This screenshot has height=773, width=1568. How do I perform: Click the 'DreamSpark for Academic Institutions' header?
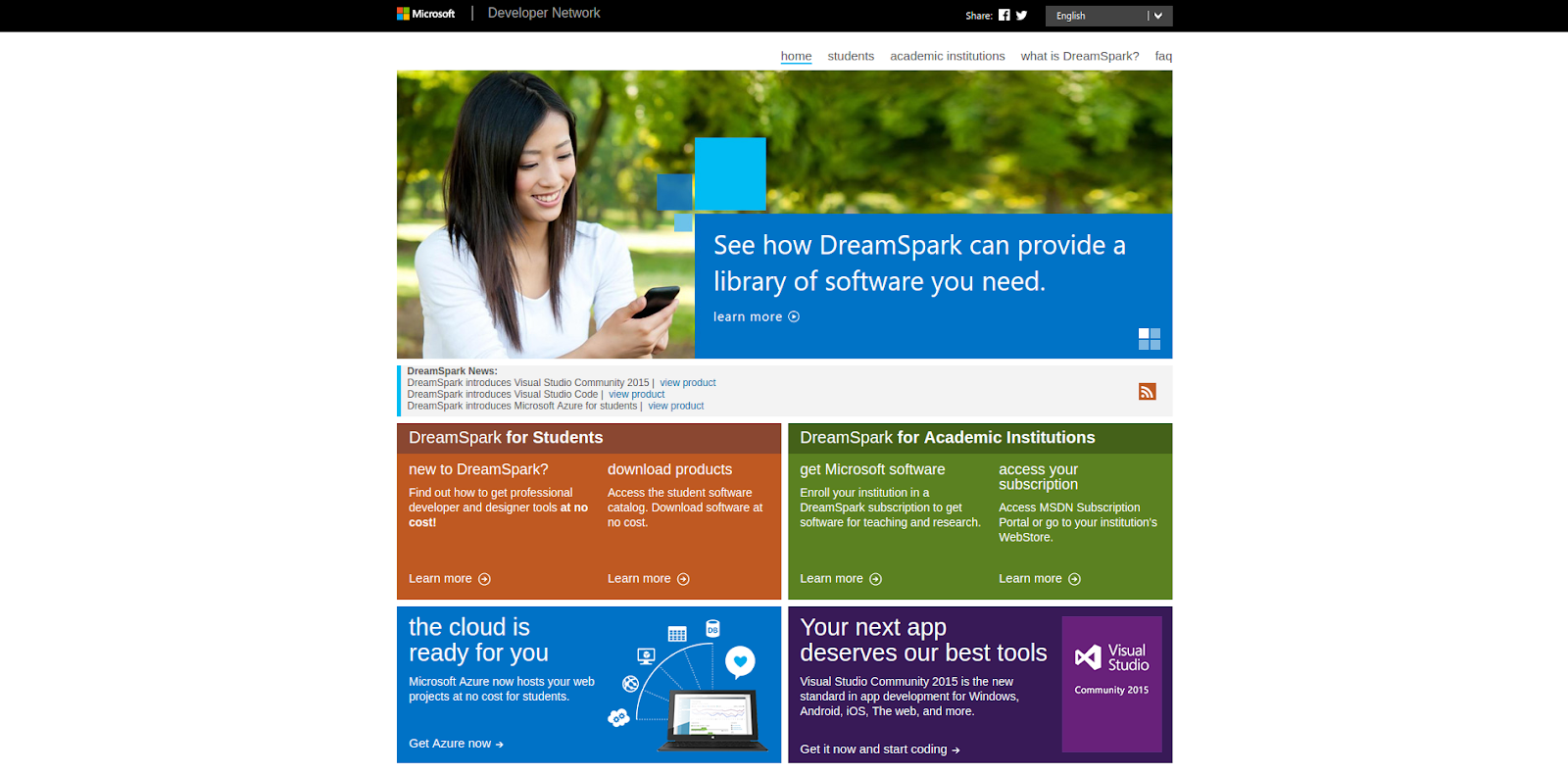pos(947,438)
